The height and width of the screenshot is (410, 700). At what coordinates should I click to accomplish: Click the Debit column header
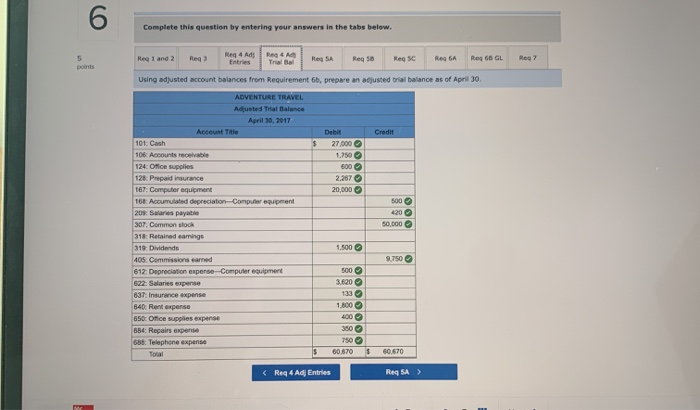[x=333, y=132]
